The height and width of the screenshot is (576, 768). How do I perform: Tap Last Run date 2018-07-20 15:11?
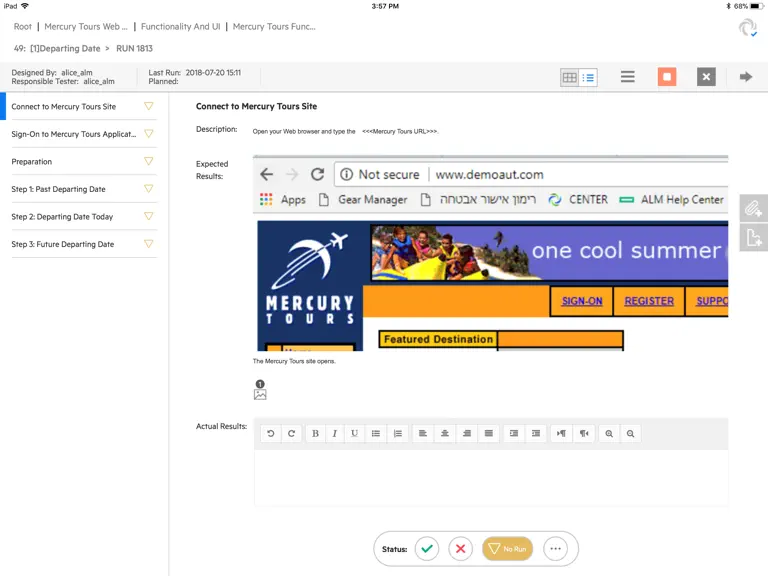[x=213, y=72]
